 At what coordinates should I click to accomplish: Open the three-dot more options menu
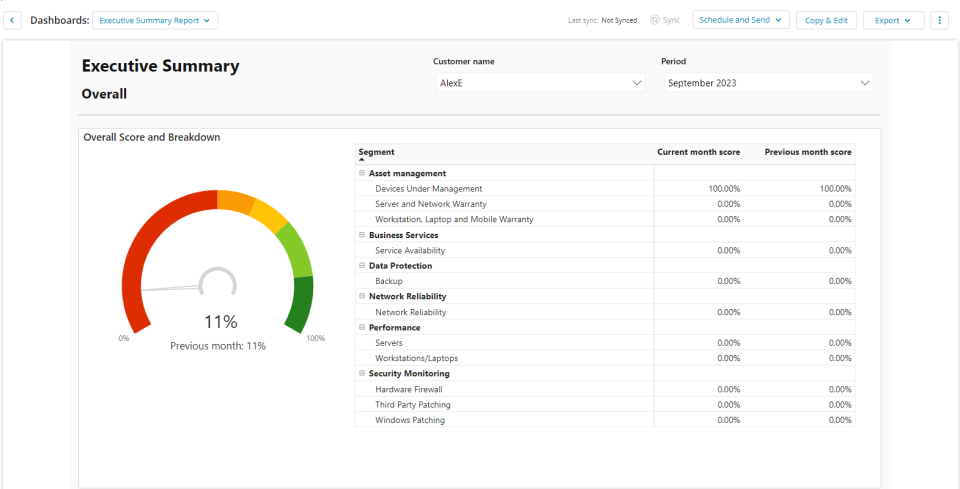tap(939, 20)
